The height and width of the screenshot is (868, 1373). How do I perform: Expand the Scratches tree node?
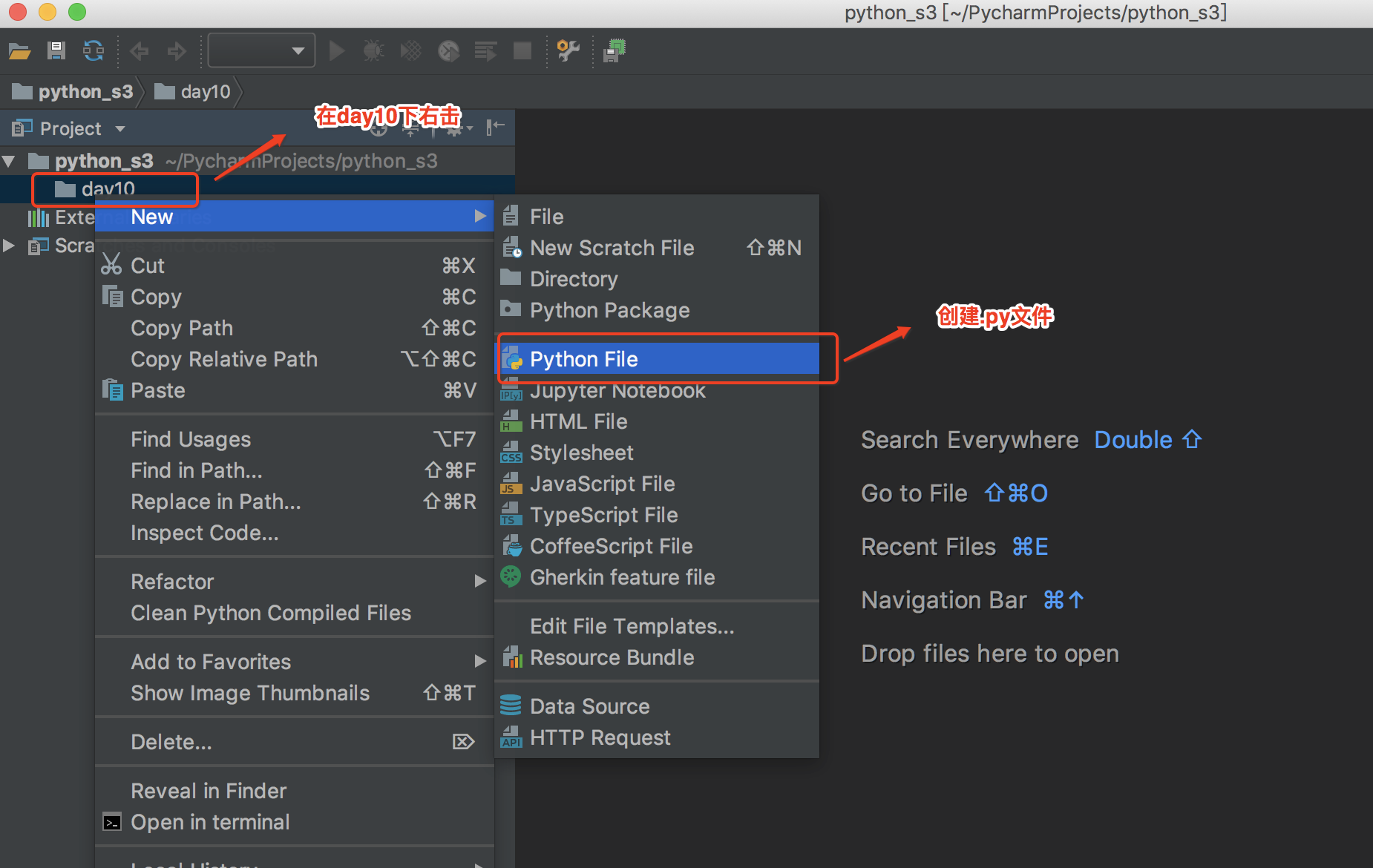[9, 245]
